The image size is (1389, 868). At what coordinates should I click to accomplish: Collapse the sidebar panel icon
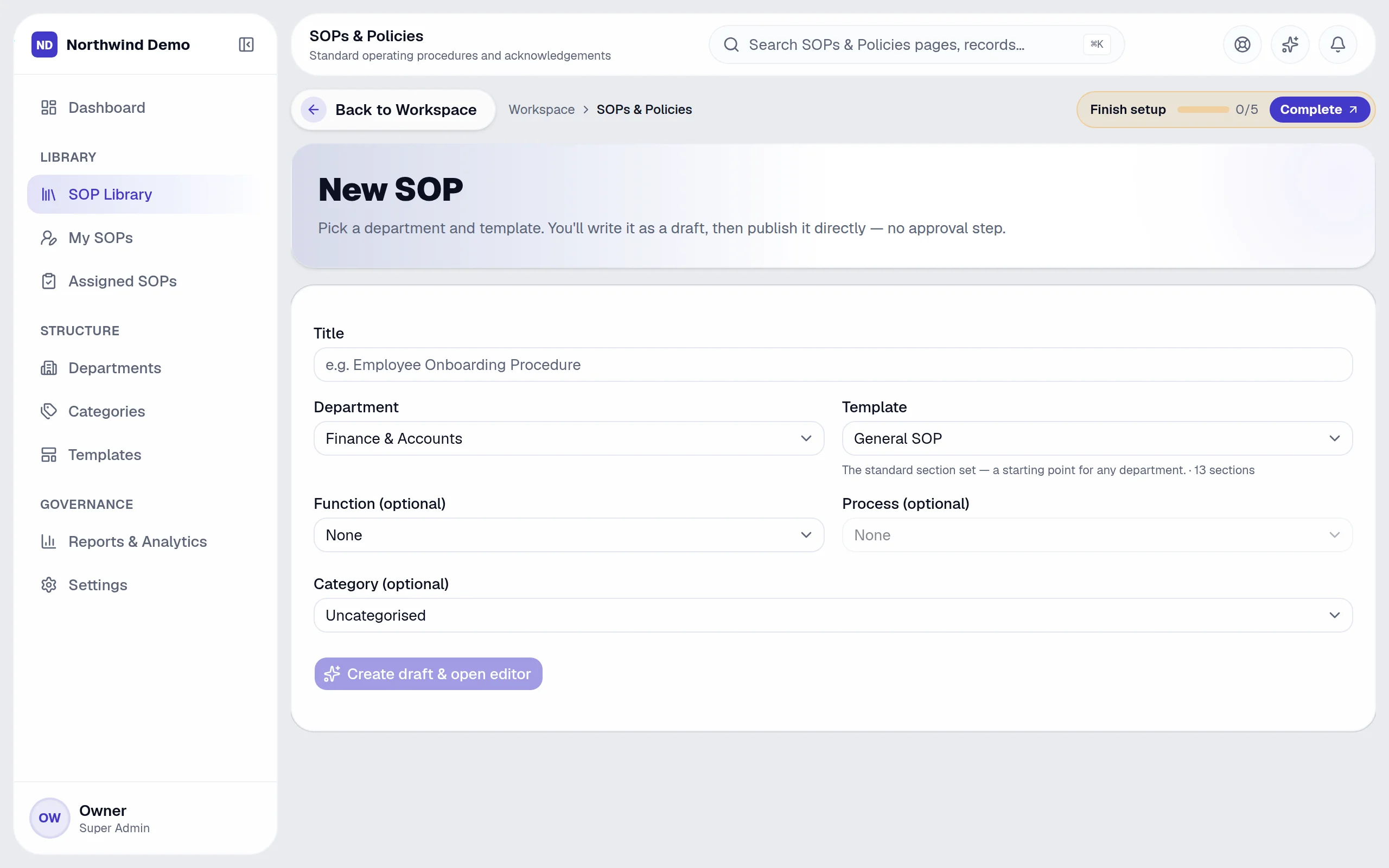pos(246,45)
